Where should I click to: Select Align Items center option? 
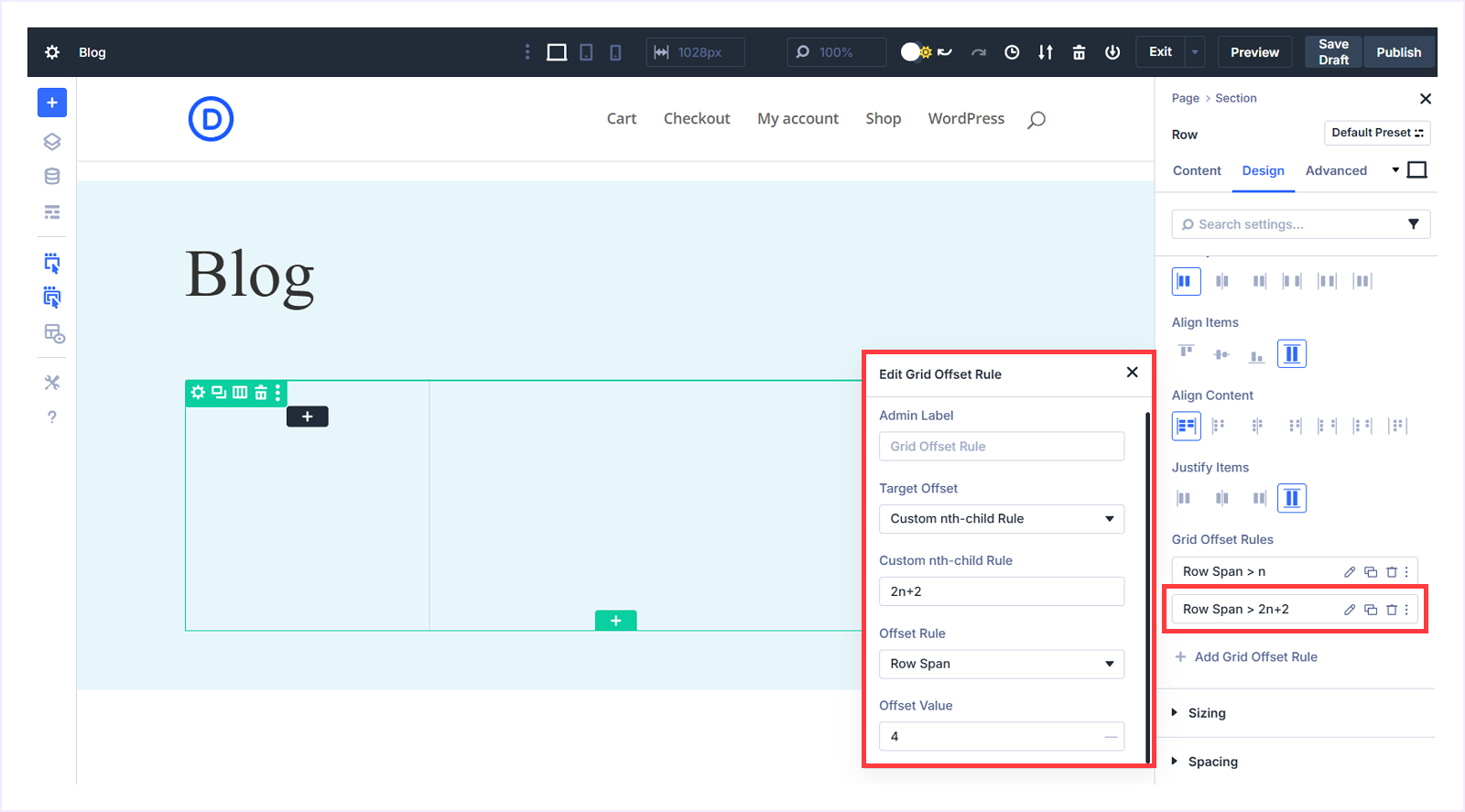coord(1221,353)
